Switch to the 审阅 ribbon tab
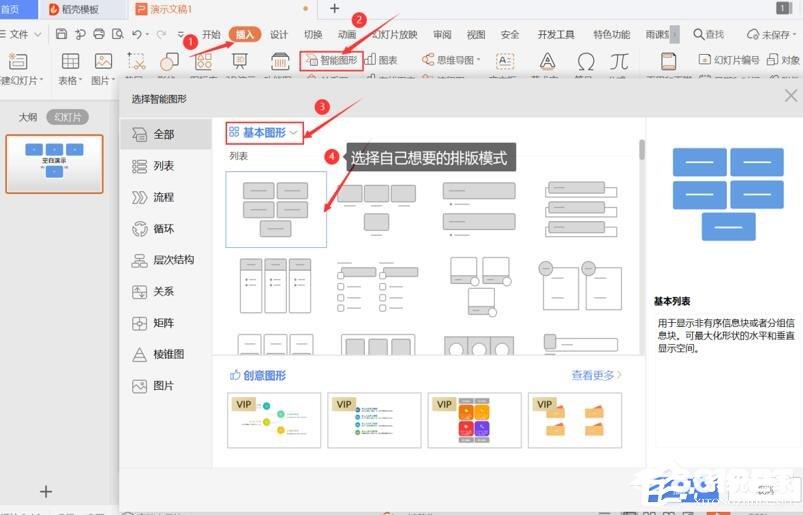This screenshot has width=803, height=515. point(442,34)
